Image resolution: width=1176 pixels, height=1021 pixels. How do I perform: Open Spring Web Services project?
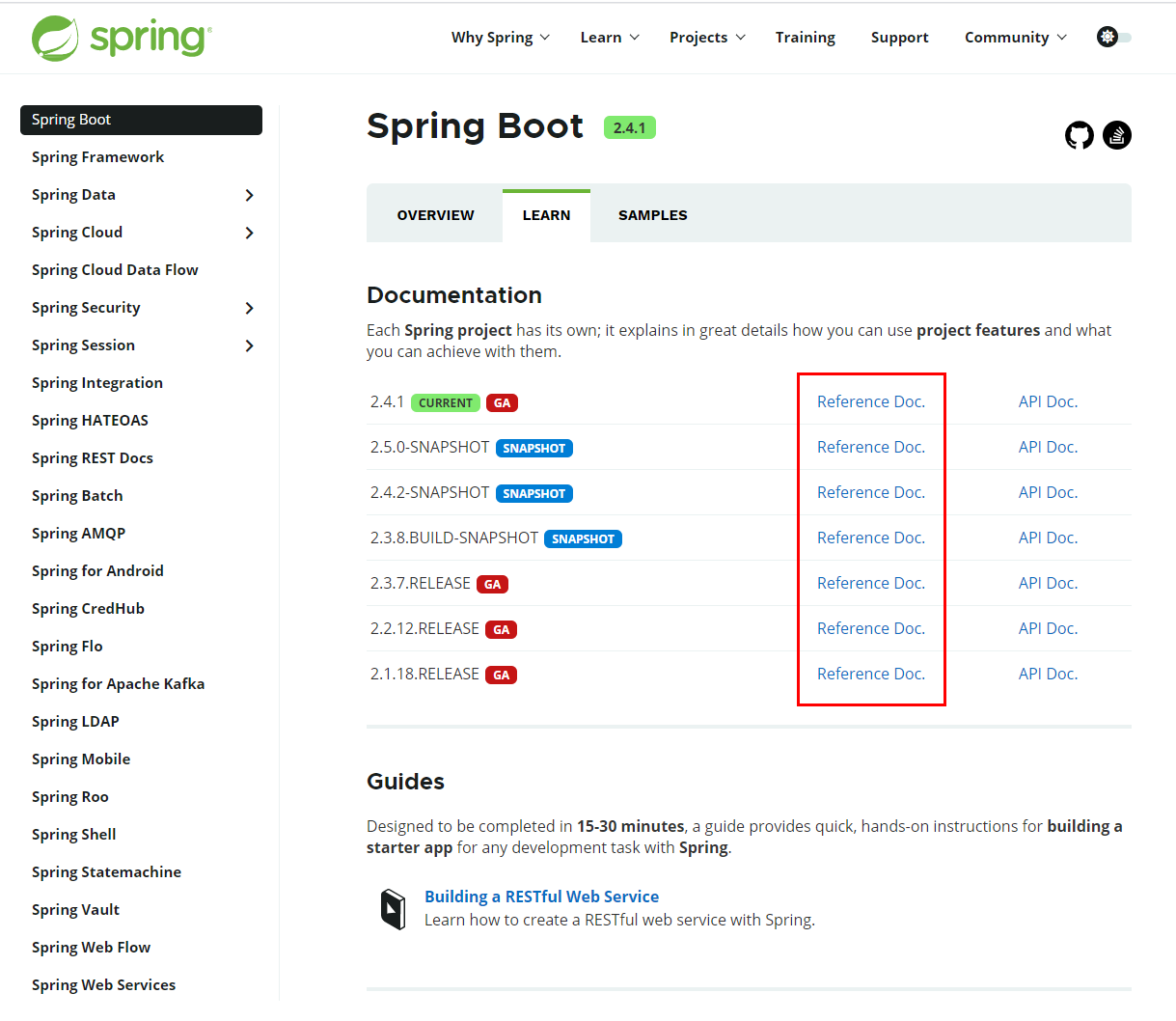103,985
